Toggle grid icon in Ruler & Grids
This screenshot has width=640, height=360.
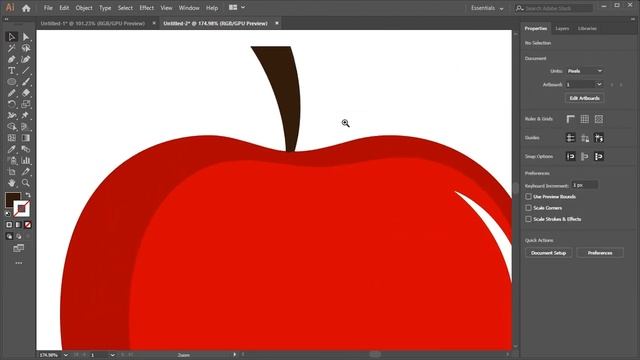coord(584,119)
